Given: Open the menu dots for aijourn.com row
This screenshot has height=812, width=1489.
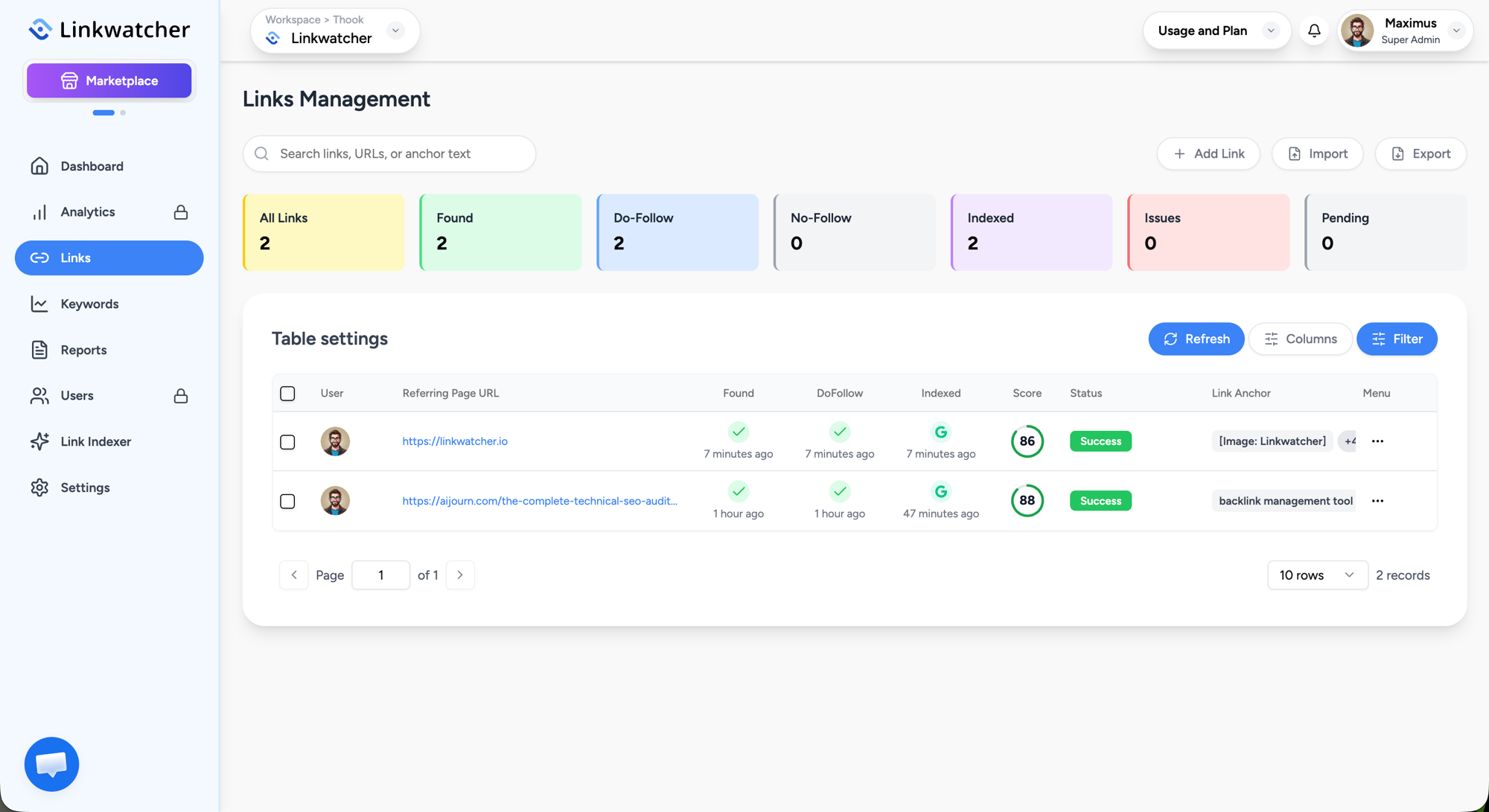Looking at the screenshot, I should pos(1377,501).
